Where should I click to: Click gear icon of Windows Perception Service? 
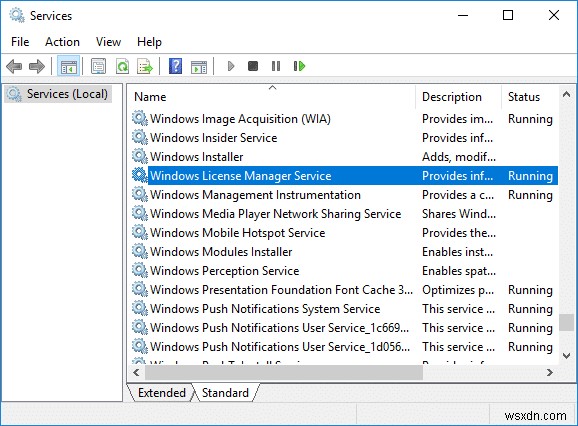click(x=140, y=270)
